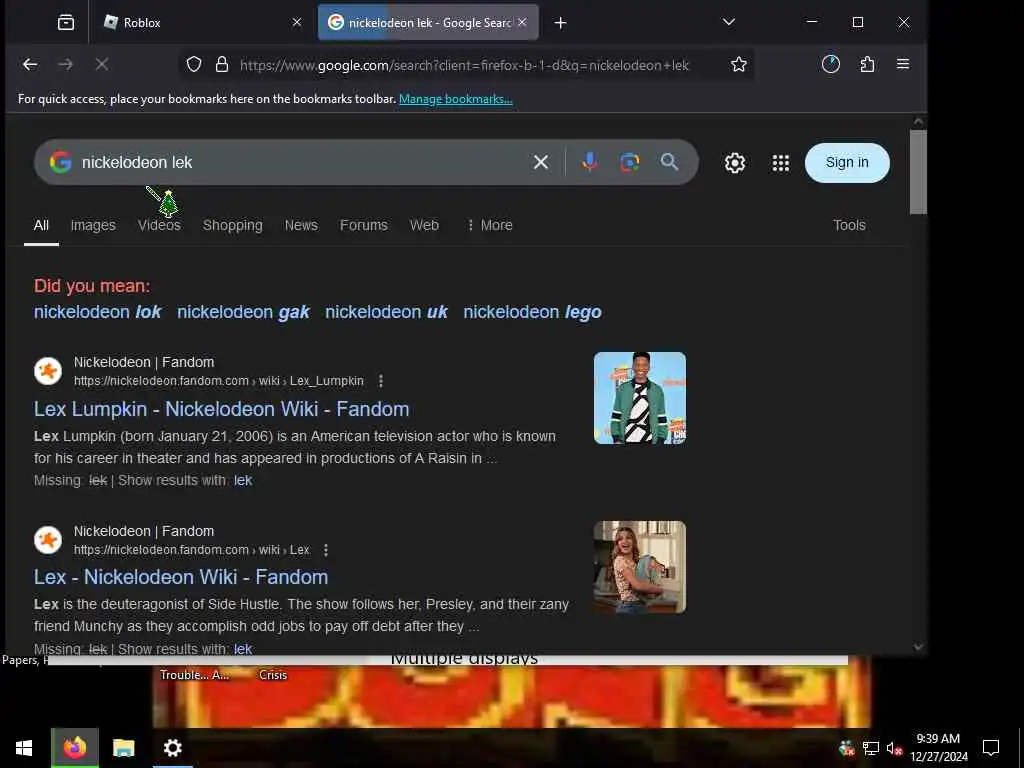This screenshot has height=768, width=1024.
Task: Click Fandom favicon of Lex result
Action: (x=48, y=540)
